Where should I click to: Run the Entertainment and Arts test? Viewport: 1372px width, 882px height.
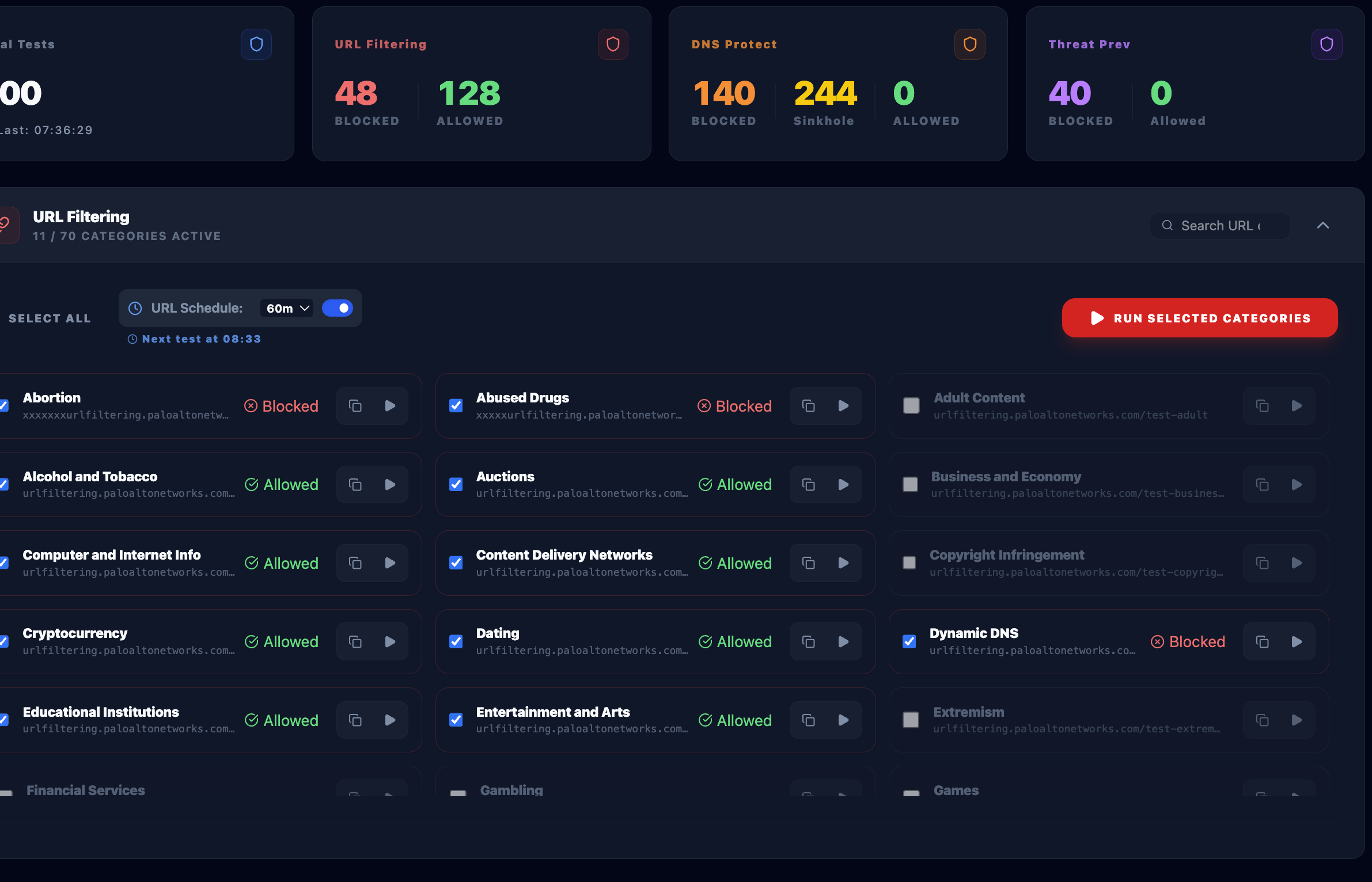pos(843,720)
